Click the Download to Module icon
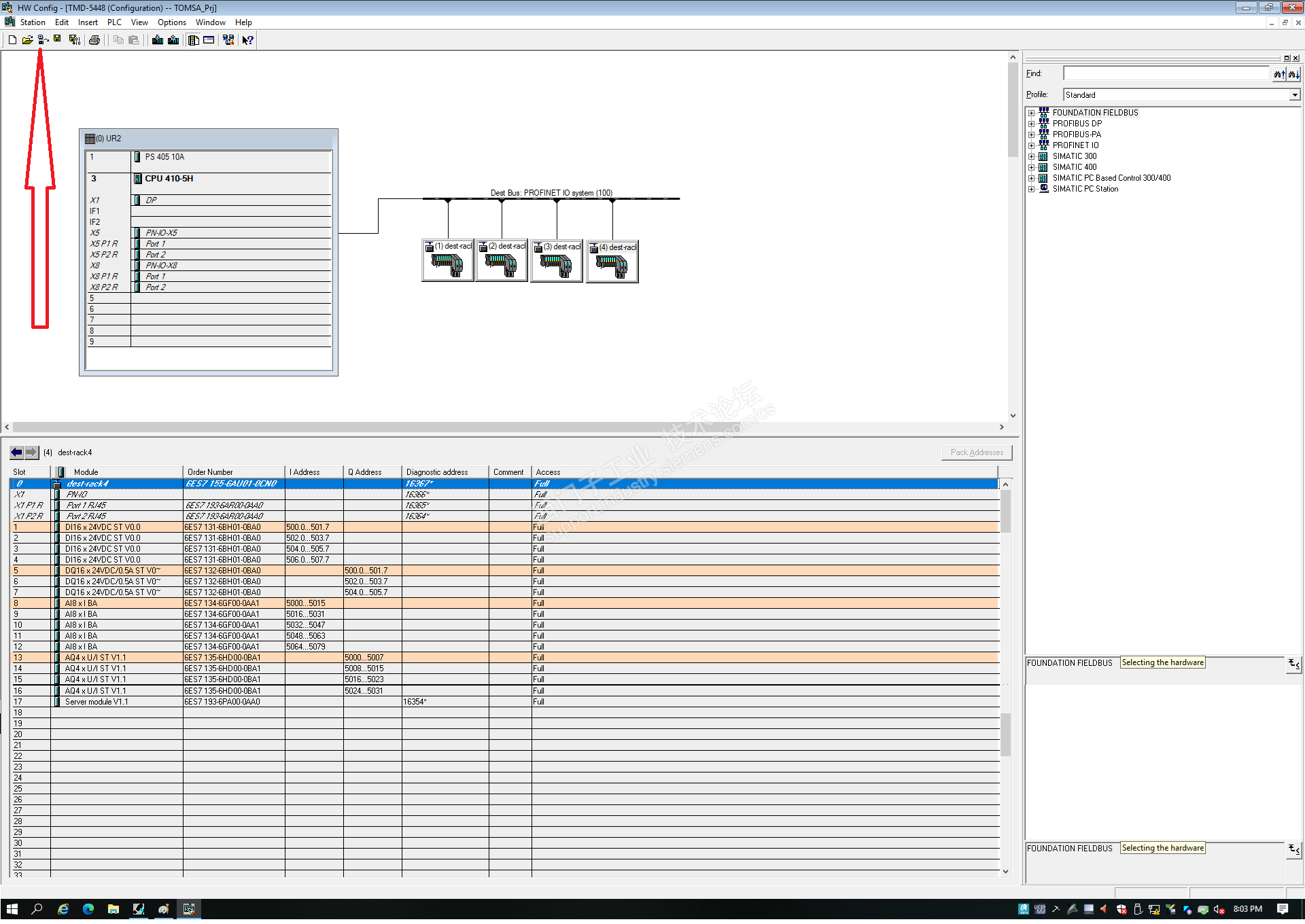The image size is (1305, 924). click(158, 40)
